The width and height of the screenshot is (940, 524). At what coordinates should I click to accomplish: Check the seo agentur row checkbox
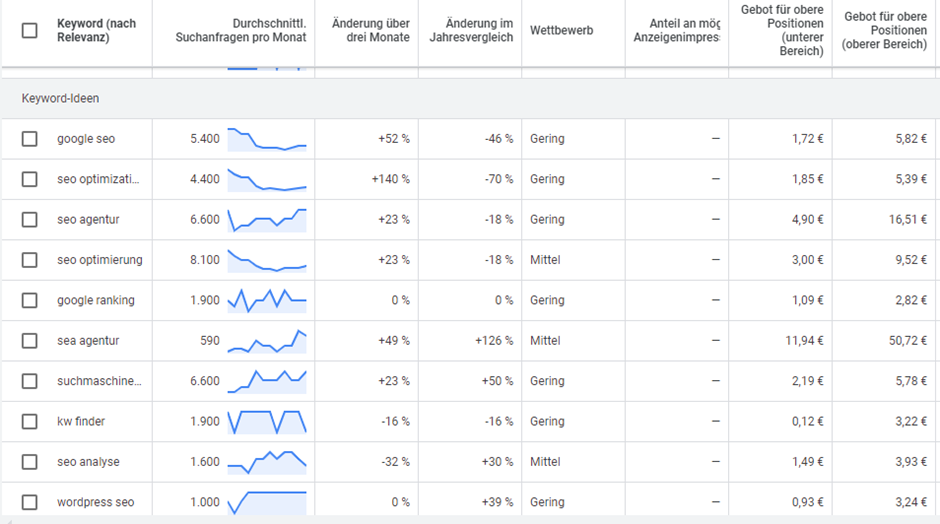tap(30, 220)
